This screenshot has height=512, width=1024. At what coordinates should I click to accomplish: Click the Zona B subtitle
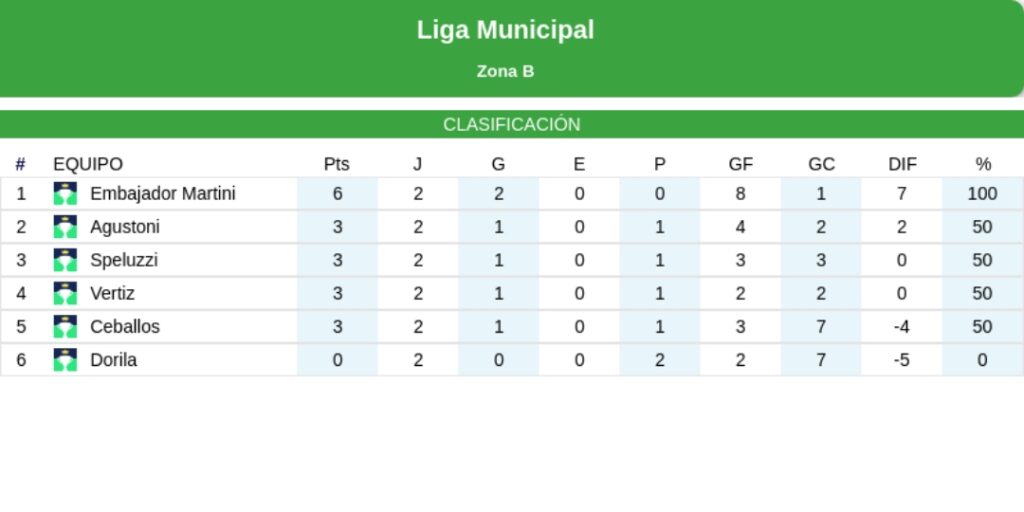tap(505, 71)
